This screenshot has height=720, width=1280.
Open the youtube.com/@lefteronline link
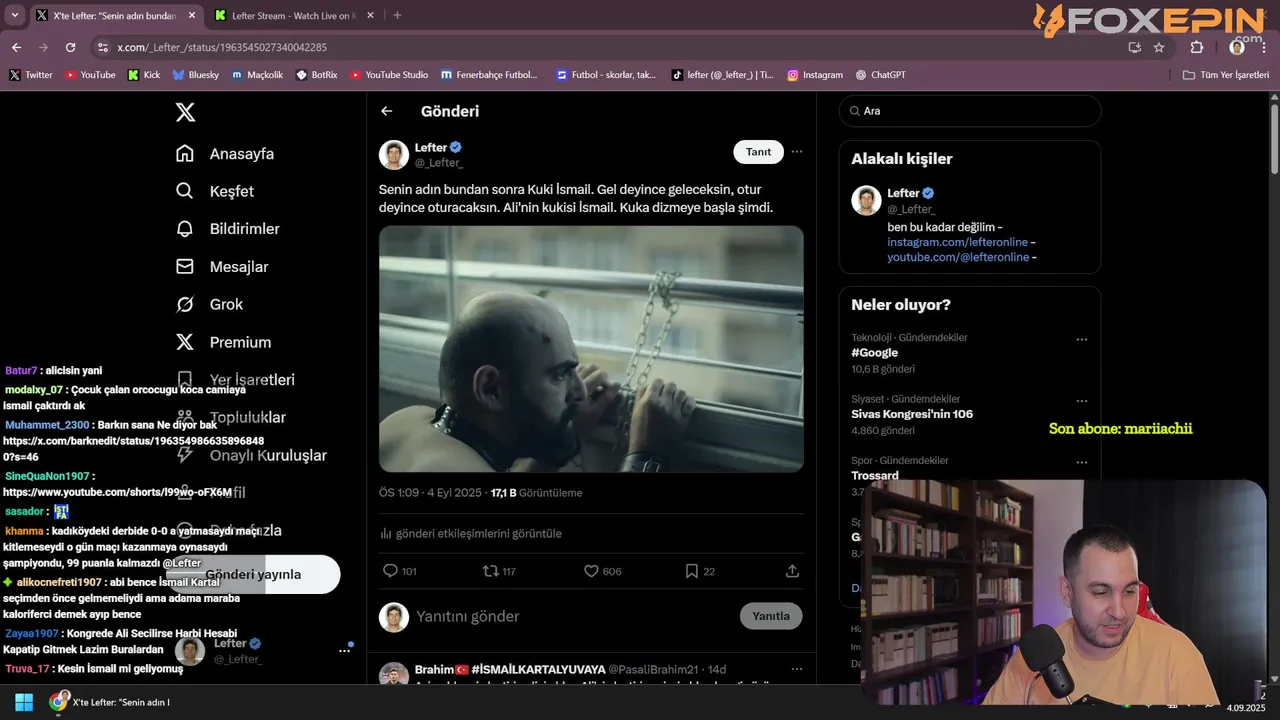(958, 257)
